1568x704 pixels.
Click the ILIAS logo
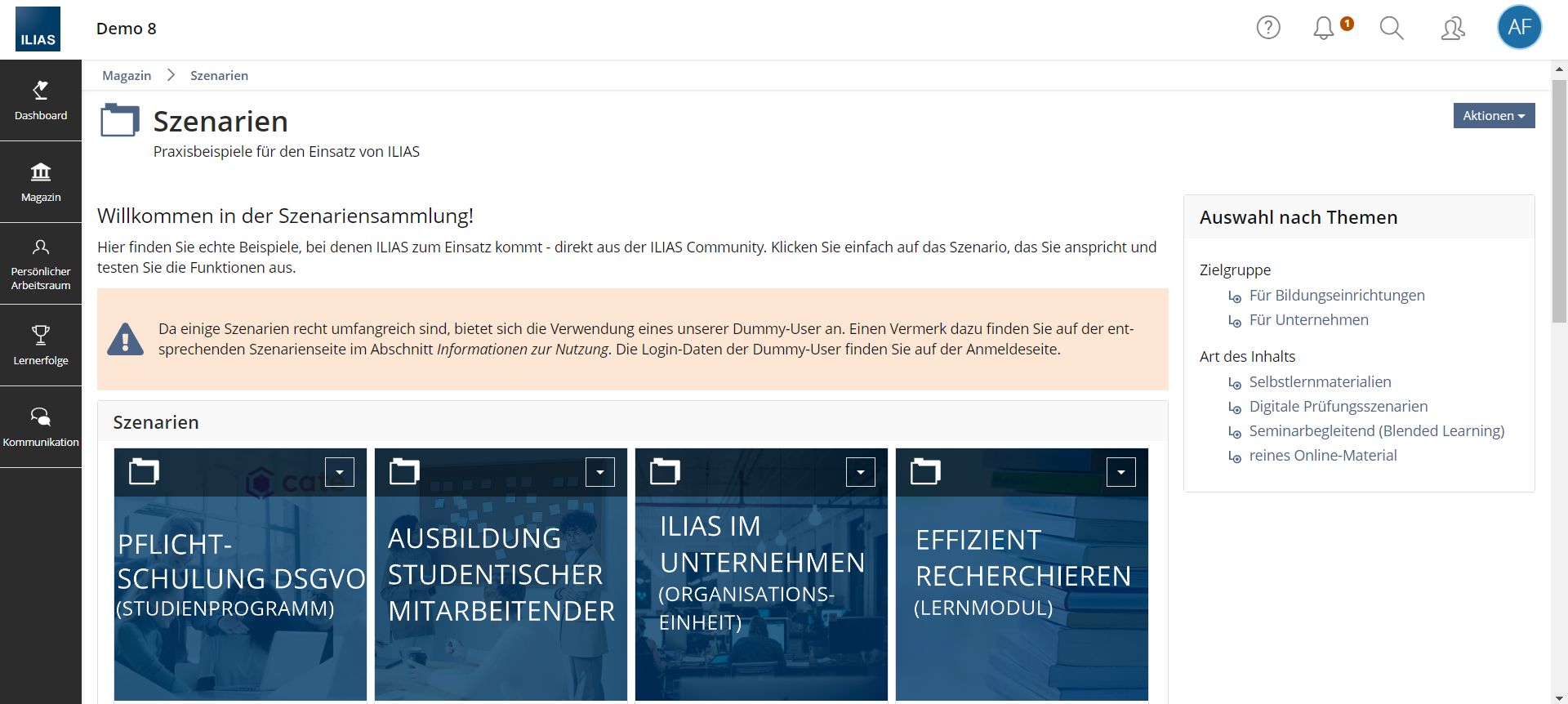[x=38, y=29]
